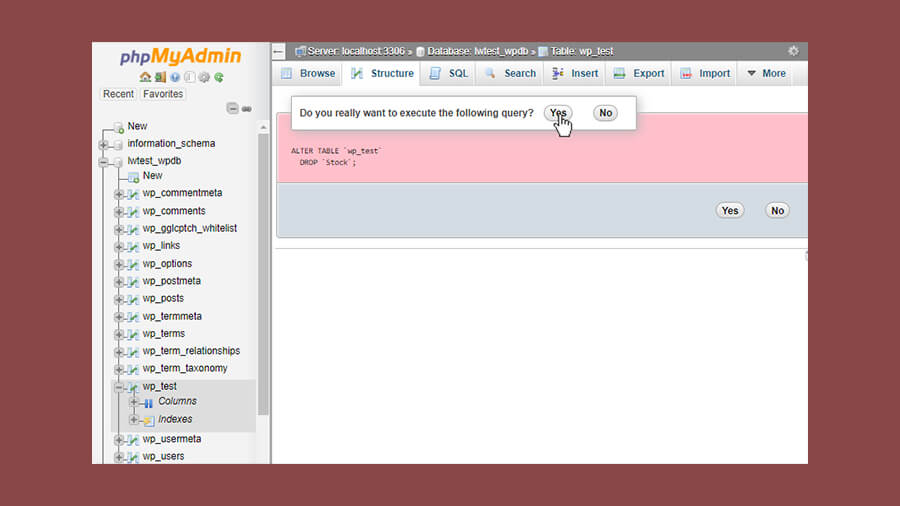This screenshot has width=900, height=506.
Task: Click the page settings gear in top-right corner
Action: pos(793,51)
